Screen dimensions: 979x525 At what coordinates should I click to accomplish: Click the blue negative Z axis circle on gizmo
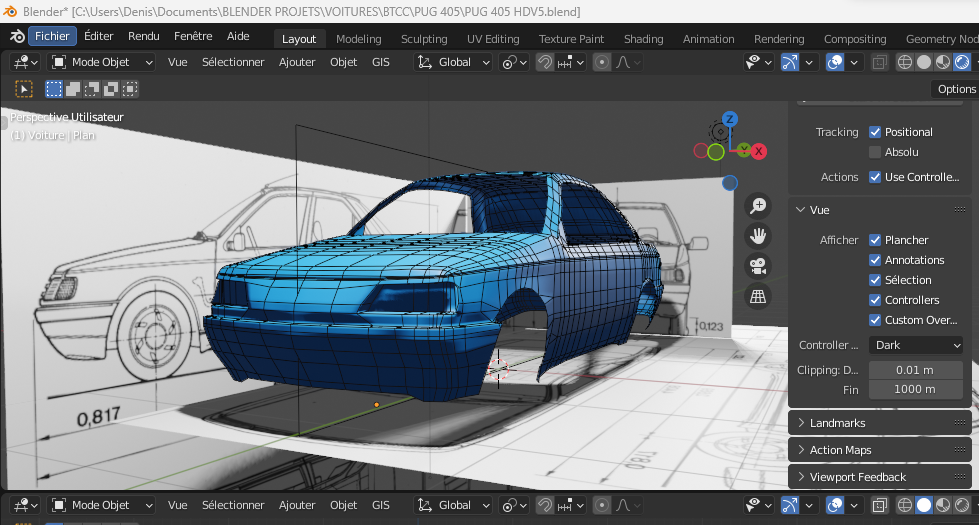coord(729,183)
